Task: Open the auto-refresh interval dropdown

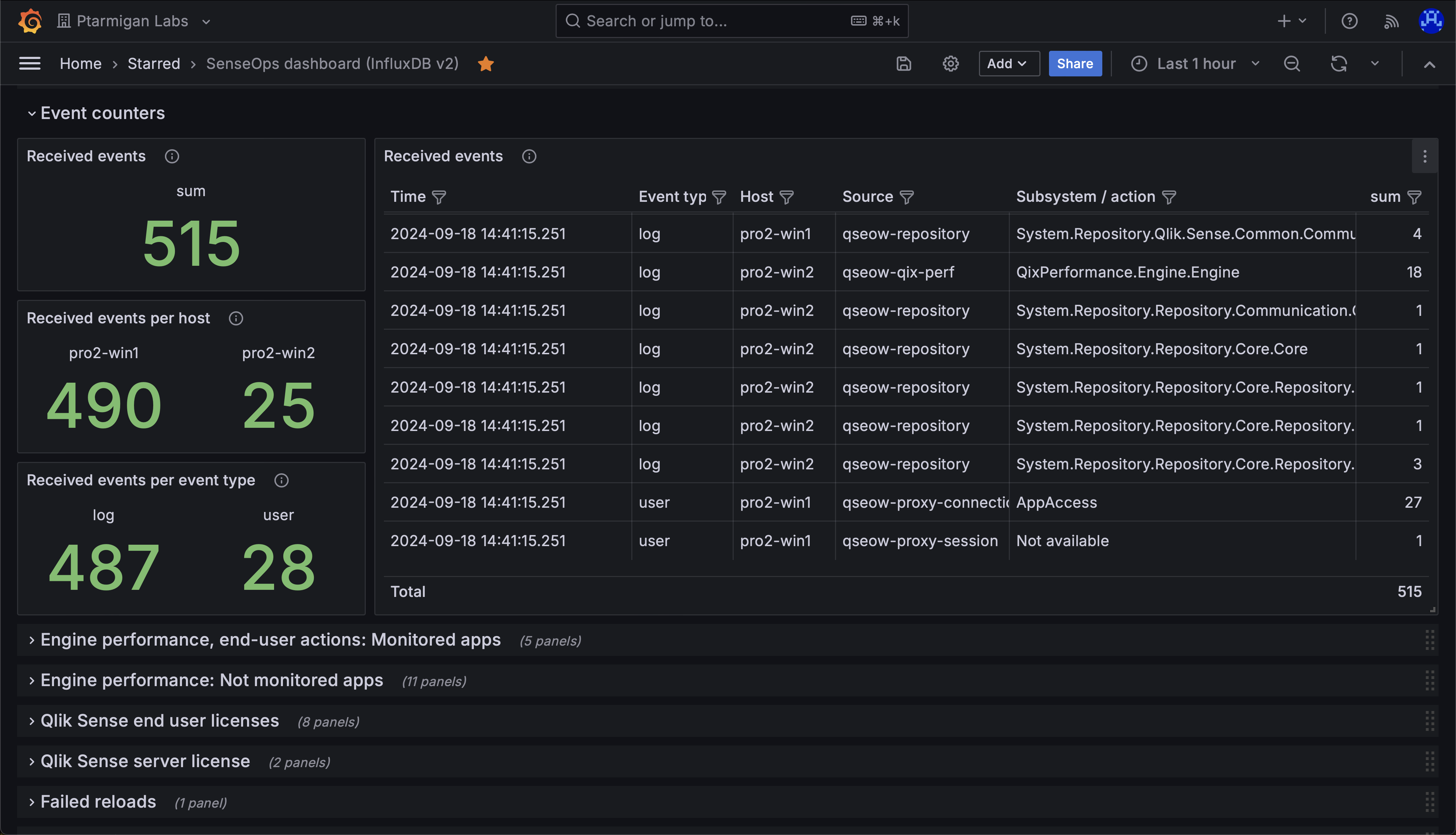Action: [x=1375, y=64]
